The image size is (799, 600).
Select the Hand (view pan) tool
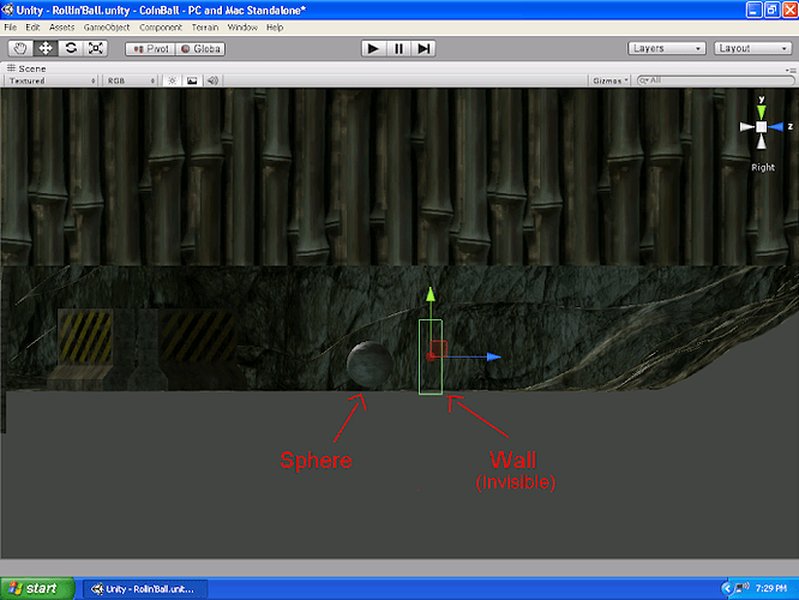click(20, 48)
